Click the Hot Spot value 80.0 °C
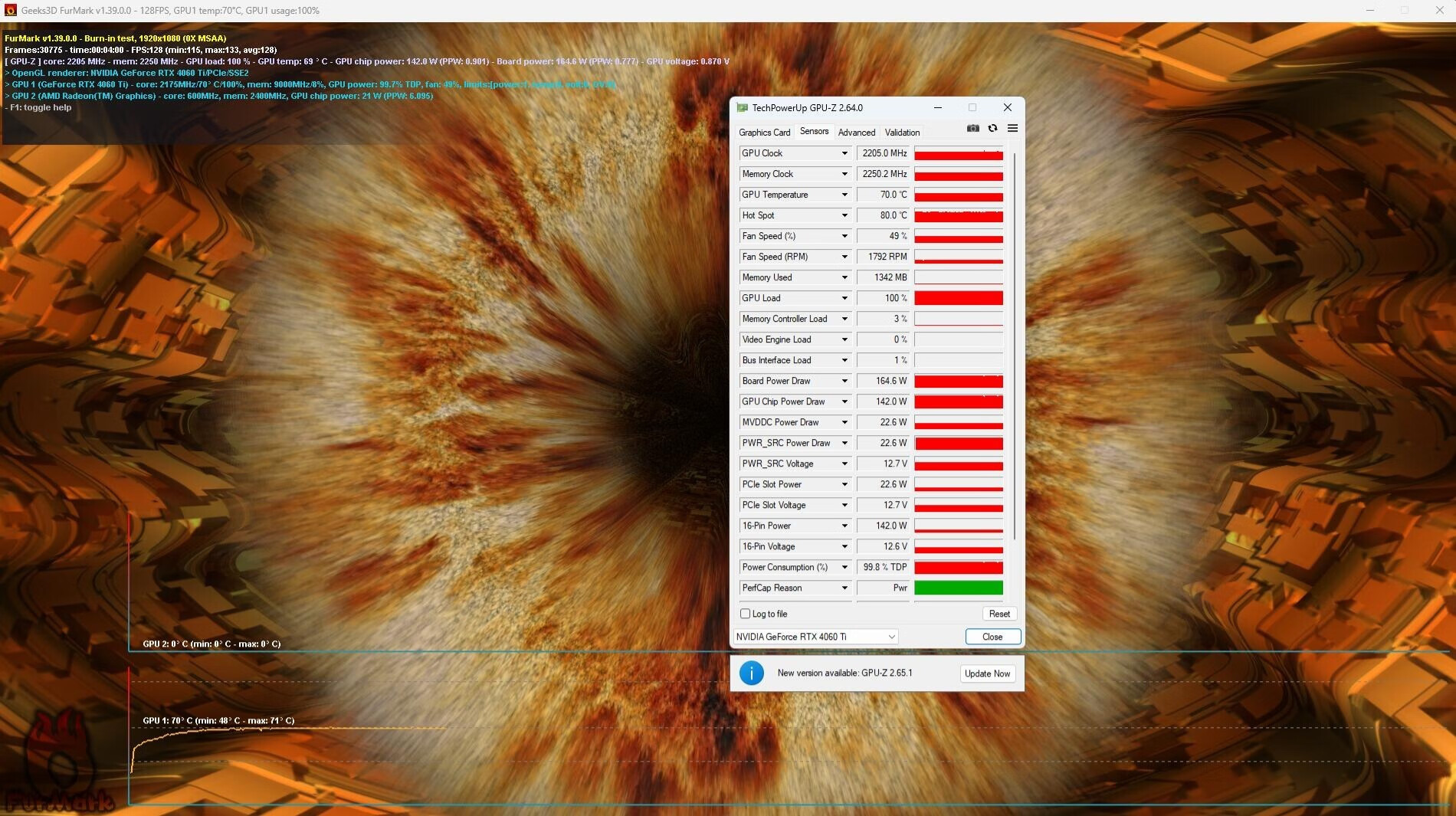The width and height of the screenshot is (1456, 816). (x=883, y=215)
